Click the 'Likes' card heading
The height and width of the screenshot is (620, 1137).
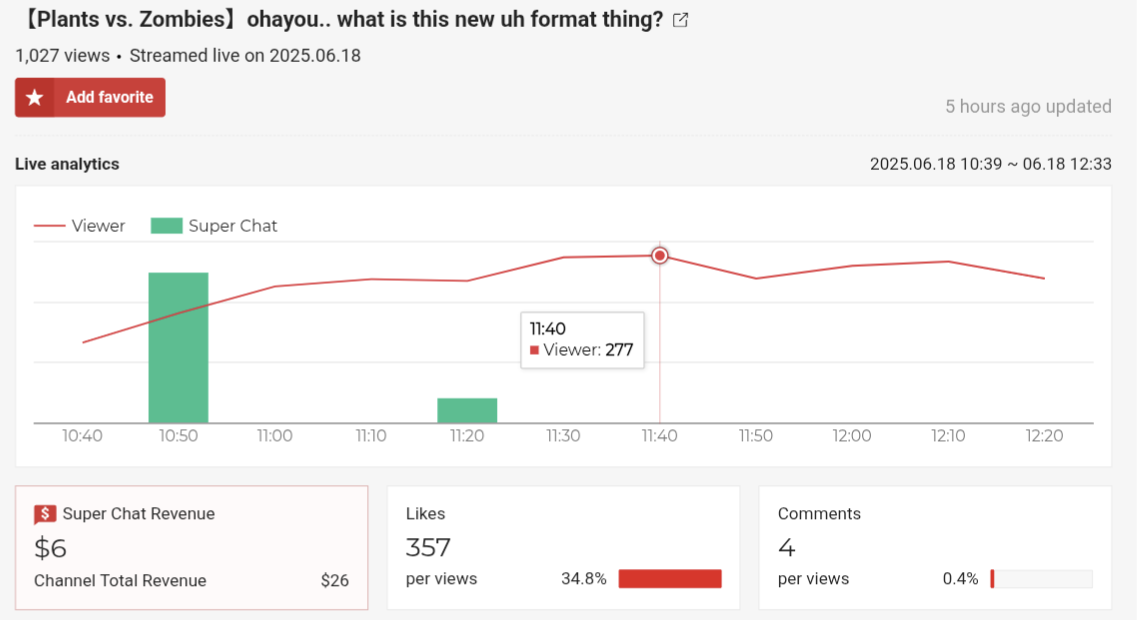[x=426, y=513]
